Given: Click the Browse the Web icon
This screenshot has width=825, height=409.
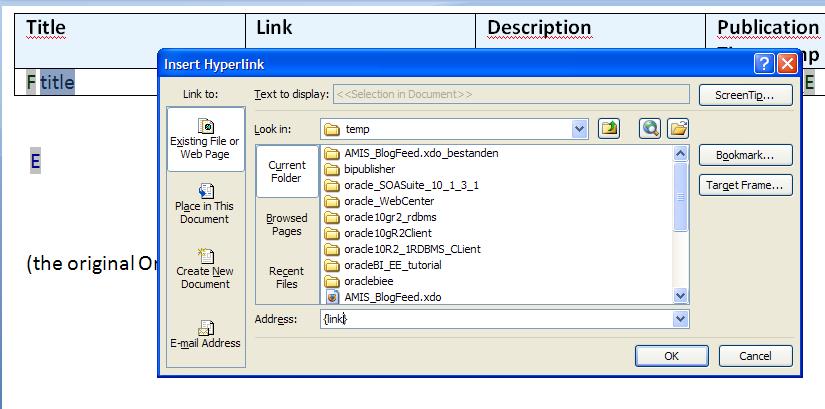Looking at the screenshot, I should pos(652,128).
